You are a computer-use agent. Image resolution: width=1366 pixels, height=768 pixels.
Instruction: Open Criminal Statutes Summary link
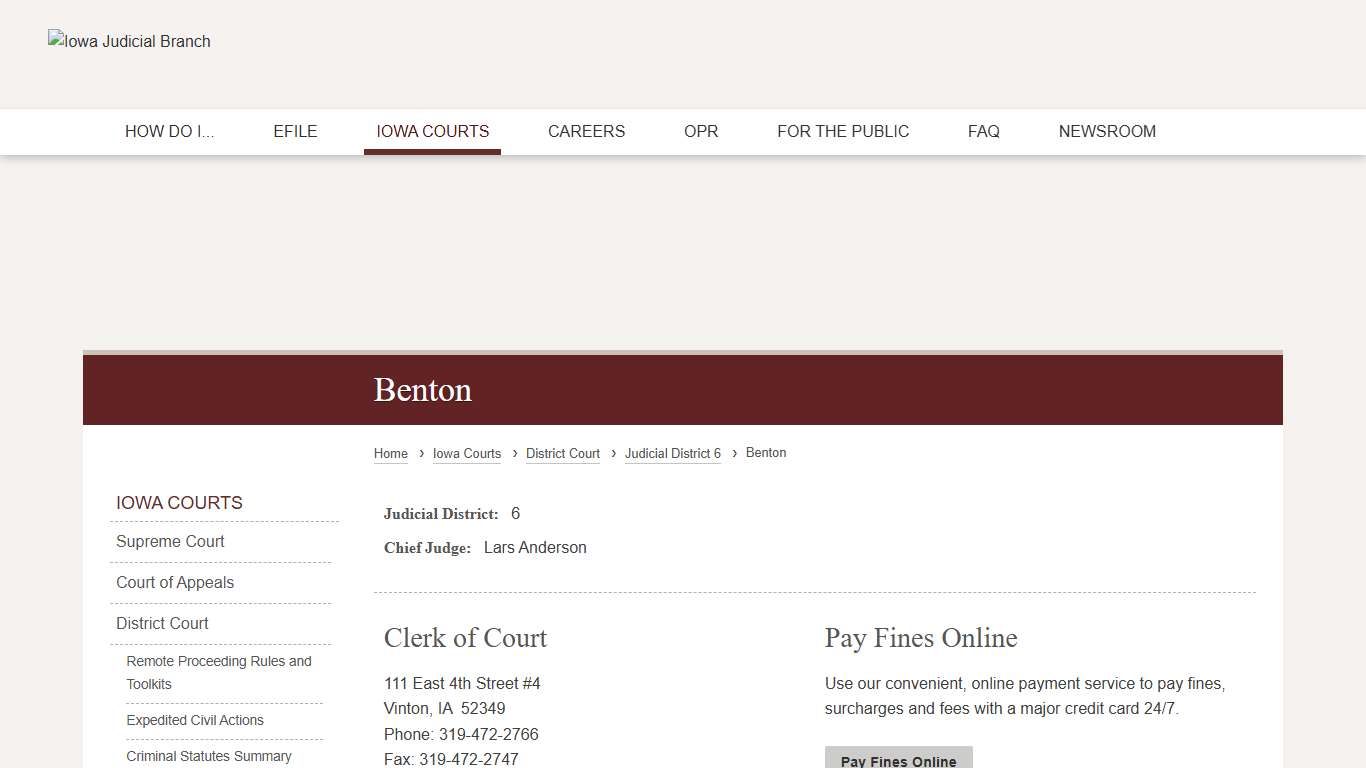[208, 756]
